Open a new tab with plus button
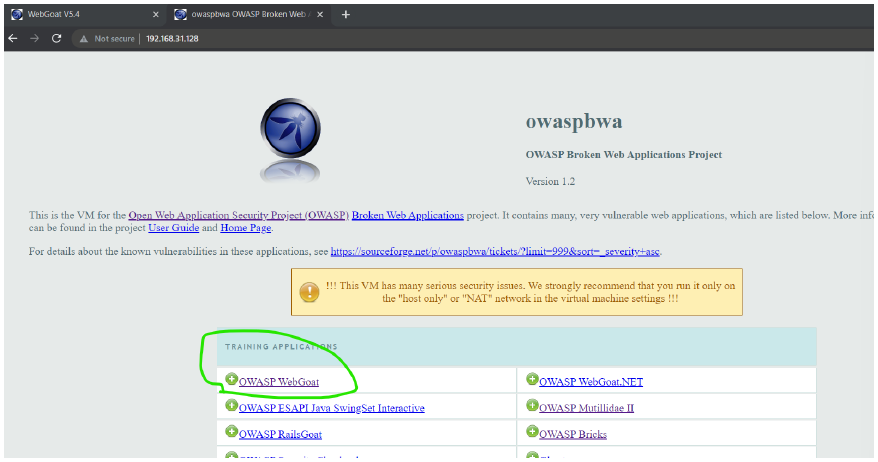The width and height of the screenshot is (878, 462). tap(345, 15)
